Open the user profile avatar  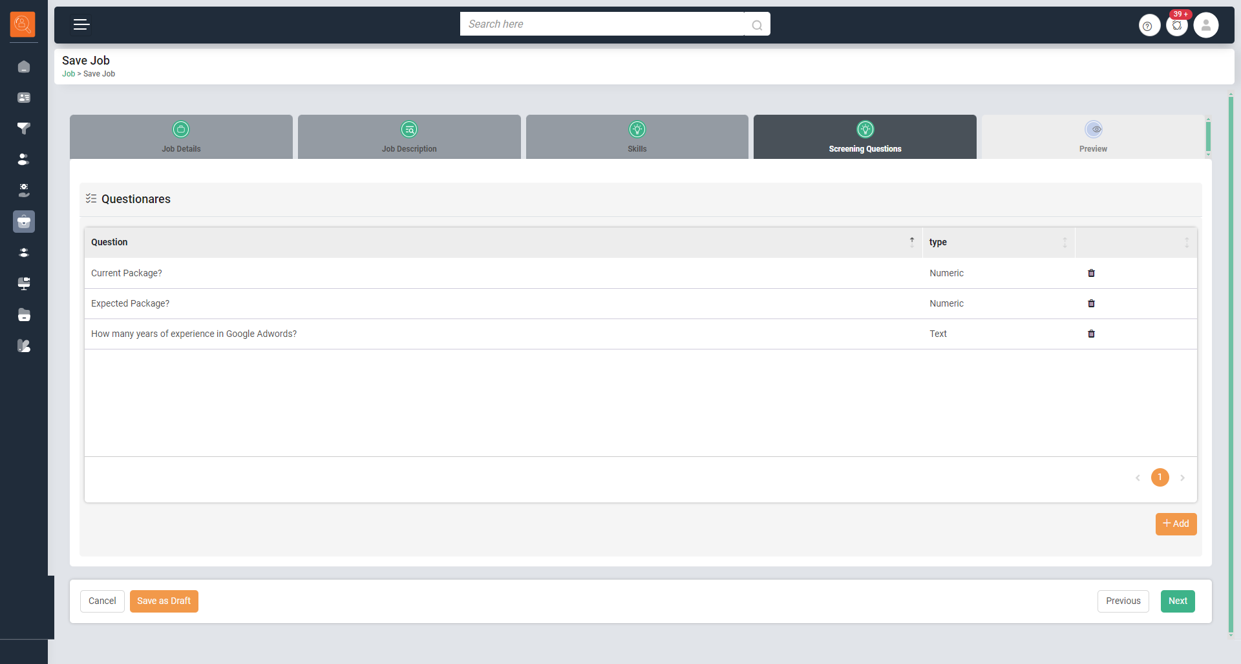[x=1206, y=26]
